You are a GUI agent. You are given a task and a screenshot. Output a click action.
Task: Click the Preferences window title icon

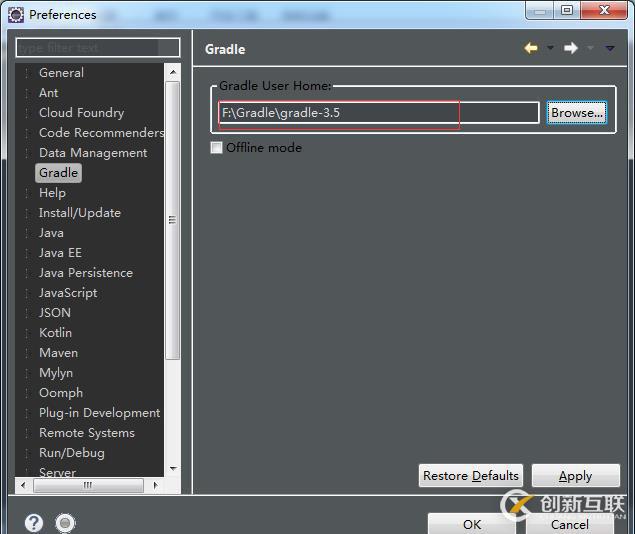coord(16,15)
